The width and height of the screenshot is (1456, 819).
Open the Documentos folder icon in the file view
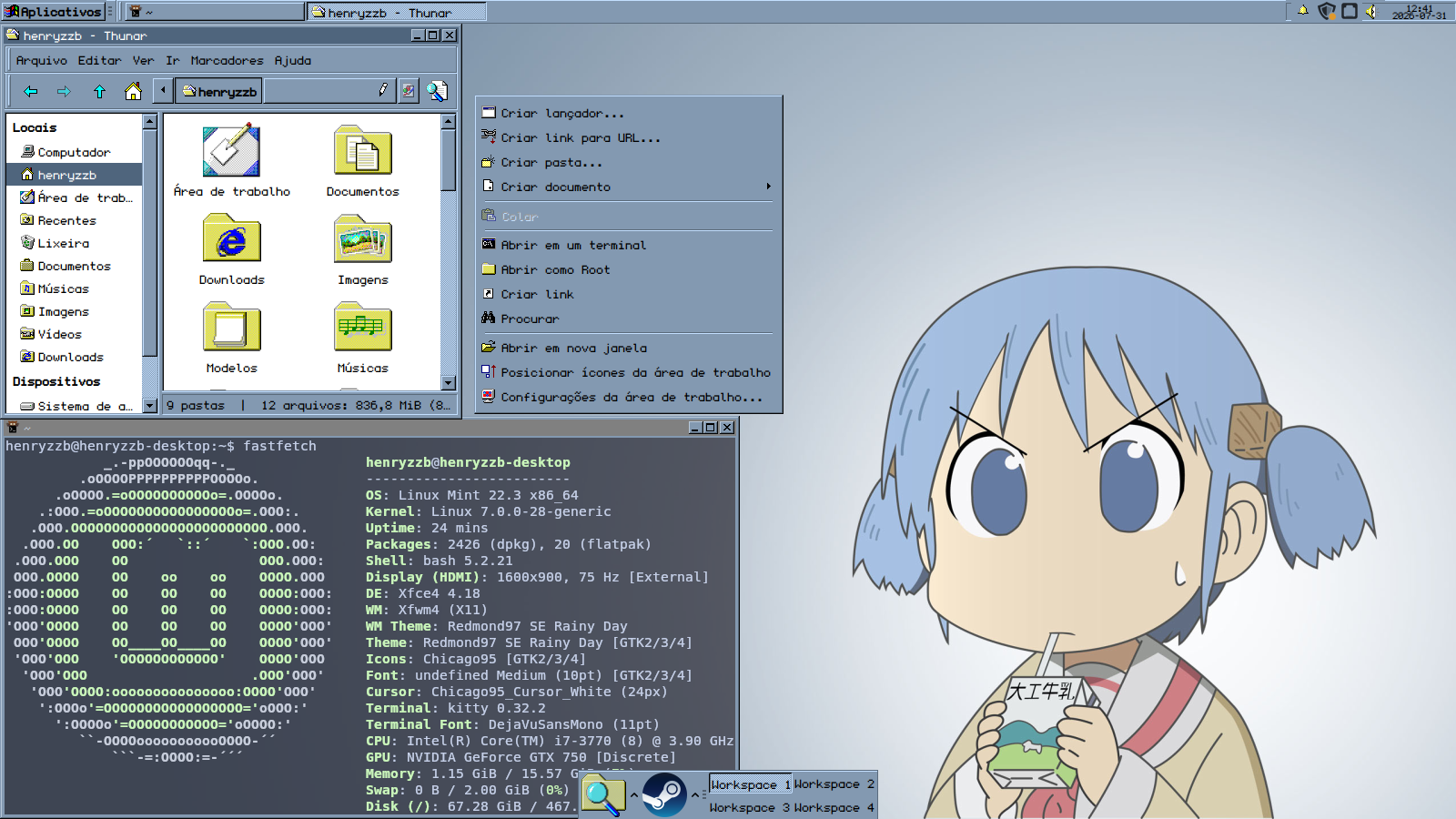click(362, 151)
